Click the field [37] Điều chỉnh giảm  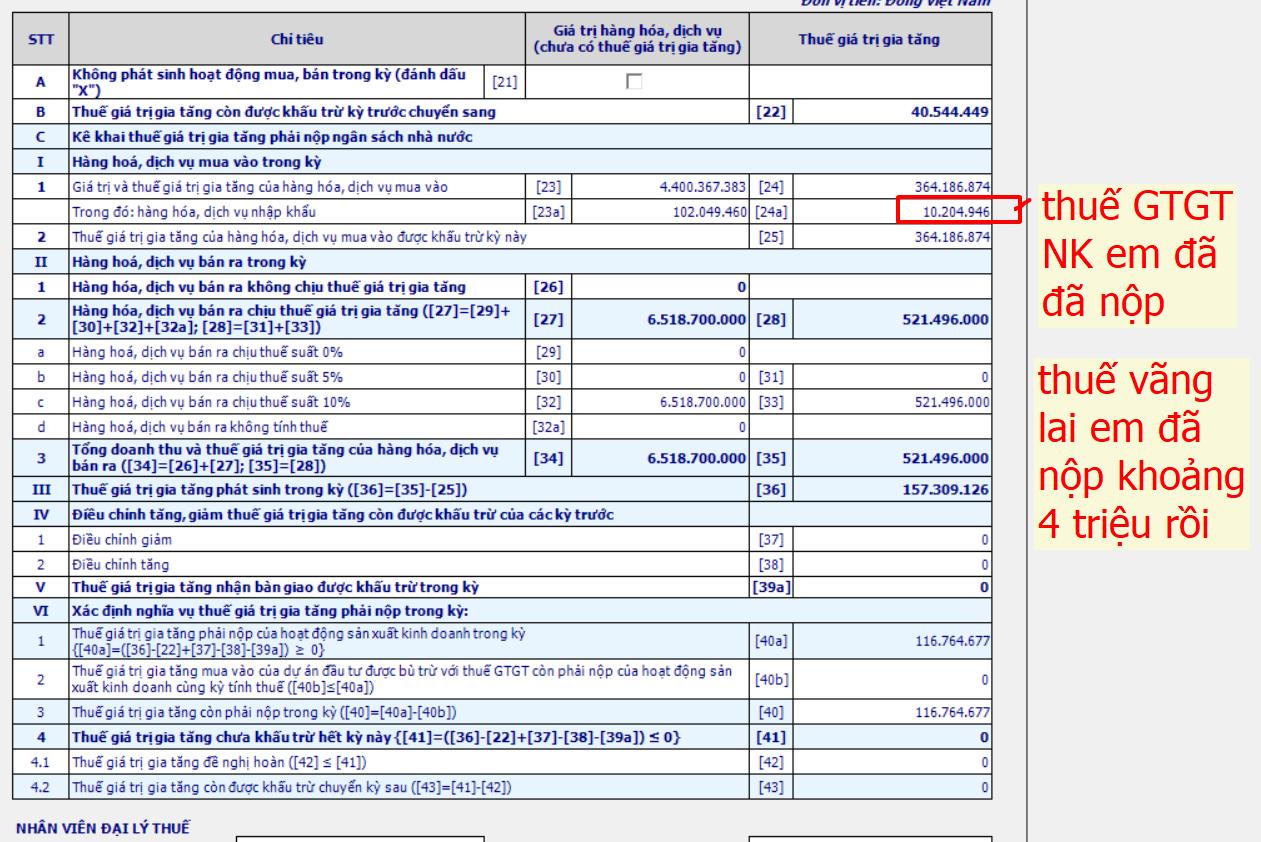coord(892,540)
